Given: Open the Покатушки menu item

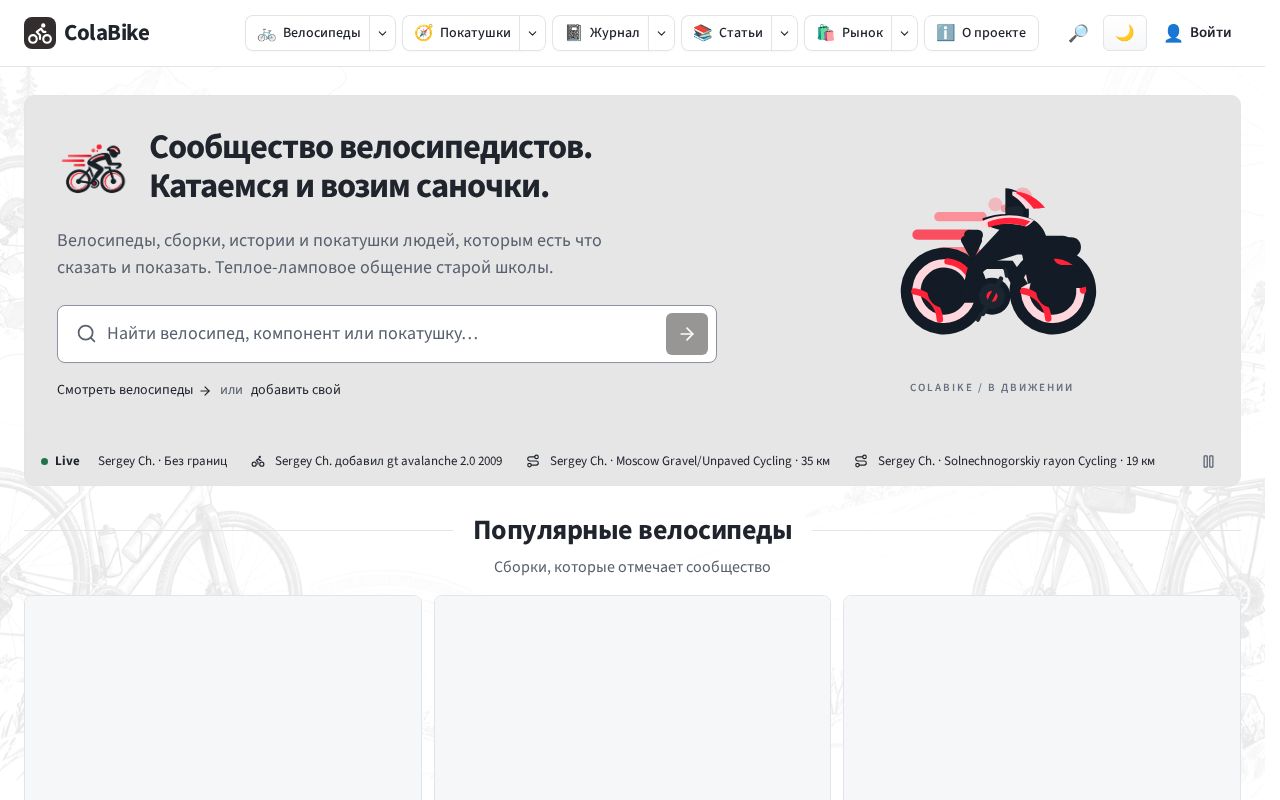Looking at the screenshot, I should pyautogui.click(x=462, y=33).
